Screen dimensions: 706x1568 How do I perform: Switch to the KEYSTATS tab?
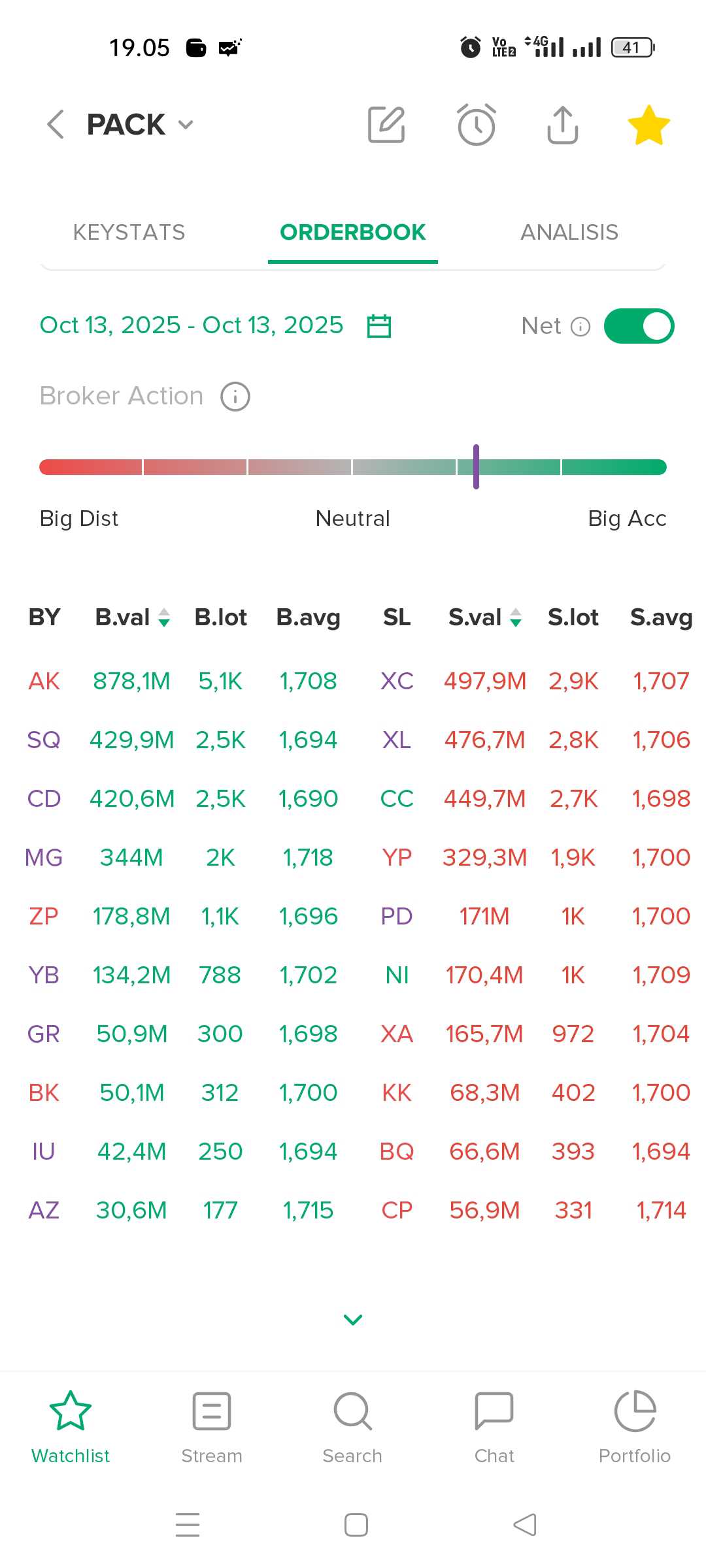(x=129, y=232)
